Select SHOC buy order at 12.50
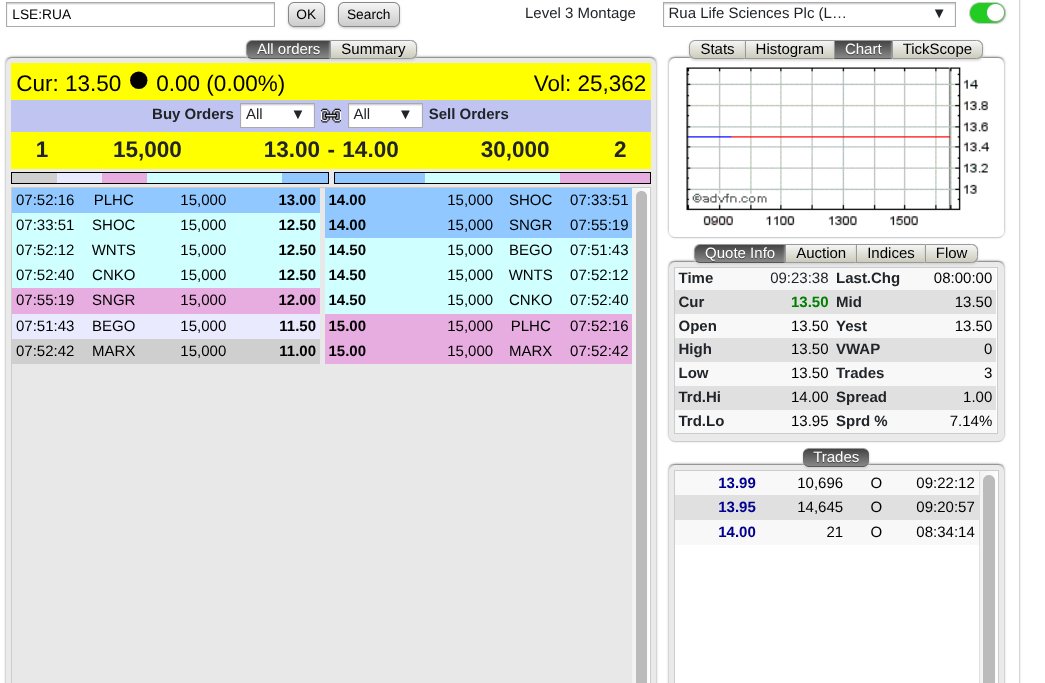This screenshot has width=1045, height=683. (166, 225)
